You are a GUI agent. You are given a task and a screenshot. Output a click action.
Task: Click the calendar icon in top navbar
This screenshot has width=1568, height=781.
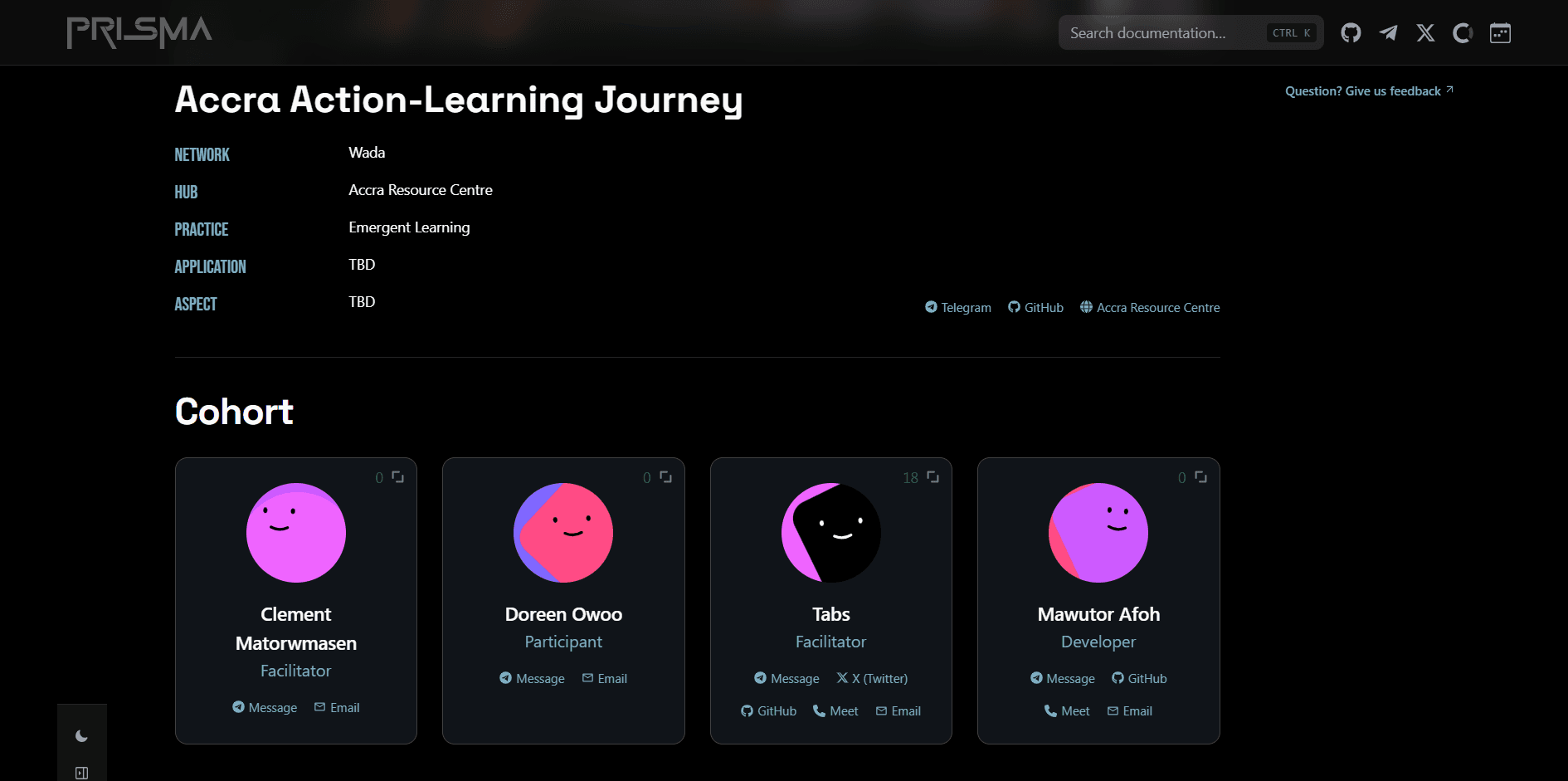point(1500,33)
